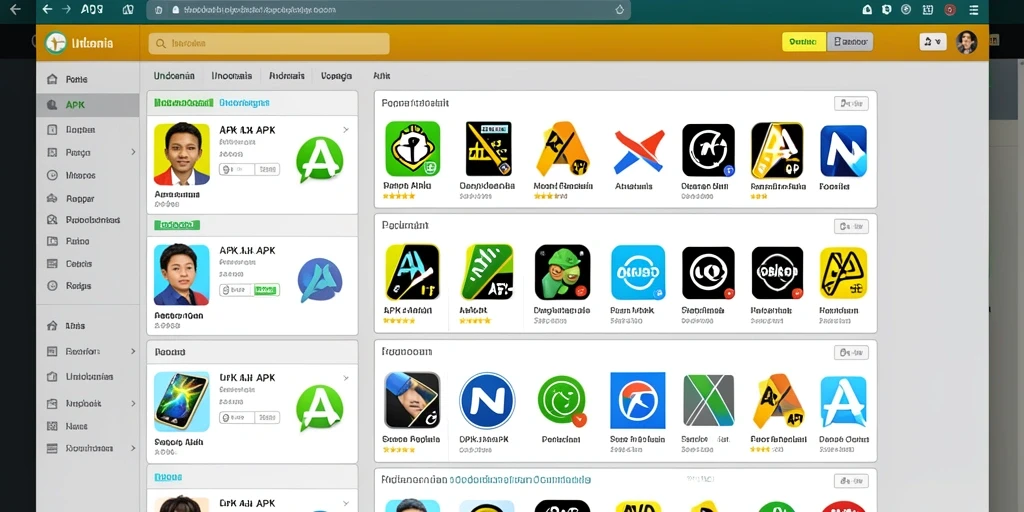
Task: Toggle green button segment in blue-portrait card
Action: click(266, 289)
